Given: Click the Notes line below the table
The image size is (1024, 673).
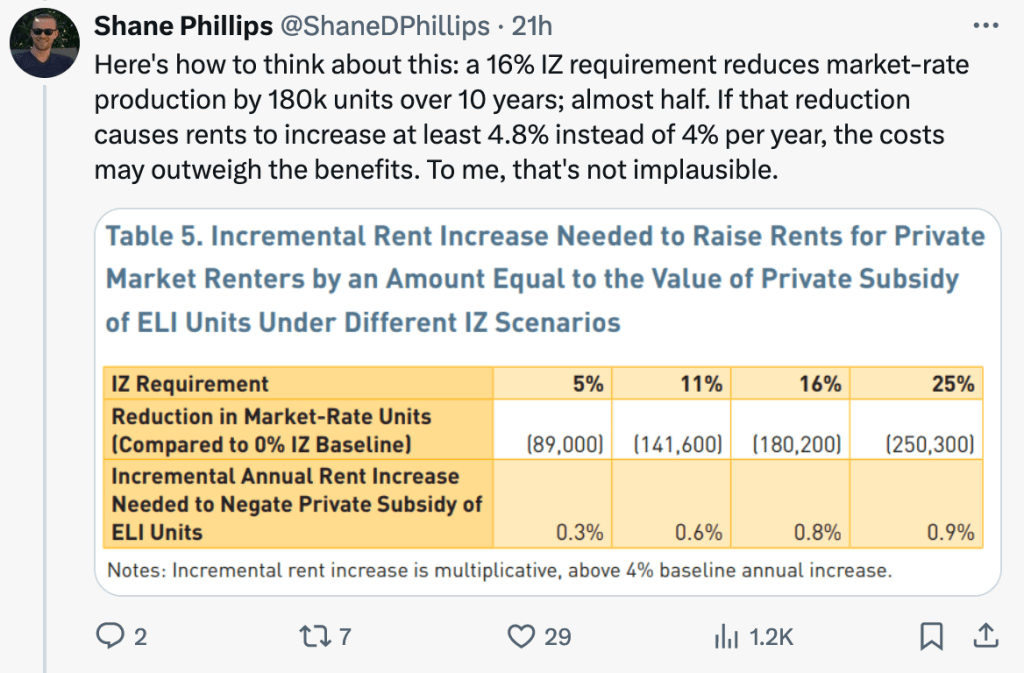Looking at the screenshot, I should pos(498,572).
